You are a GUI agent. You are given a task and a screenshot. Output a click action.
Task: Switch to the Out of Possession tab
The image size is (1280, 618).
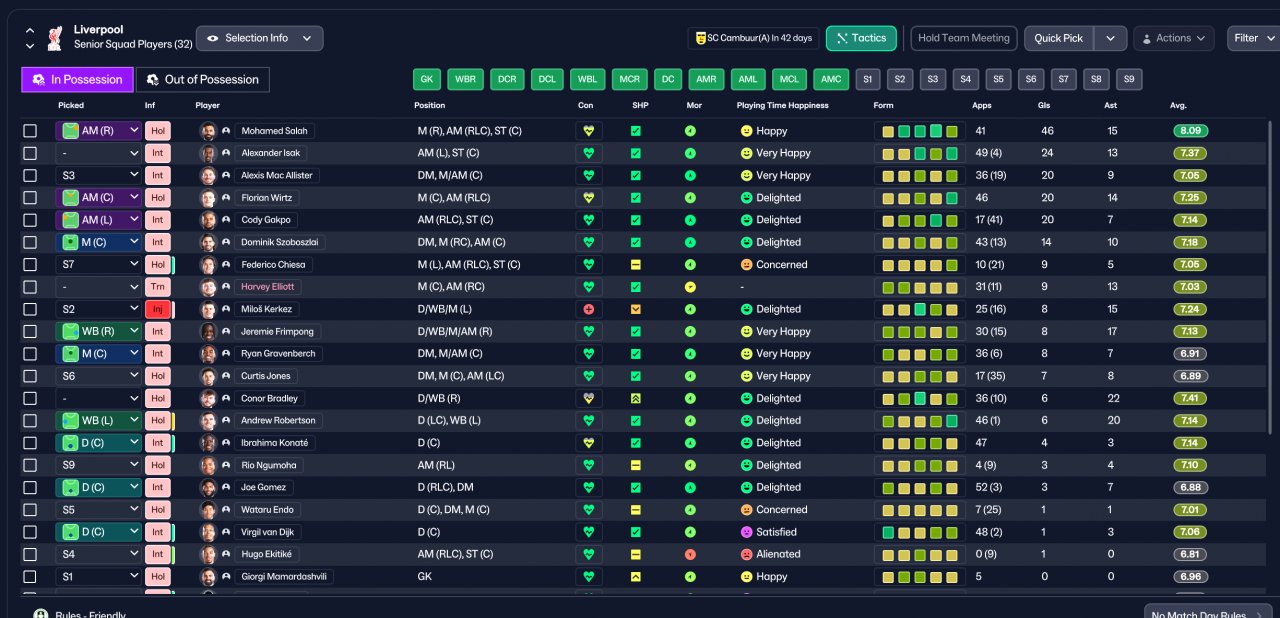[202, 80]
